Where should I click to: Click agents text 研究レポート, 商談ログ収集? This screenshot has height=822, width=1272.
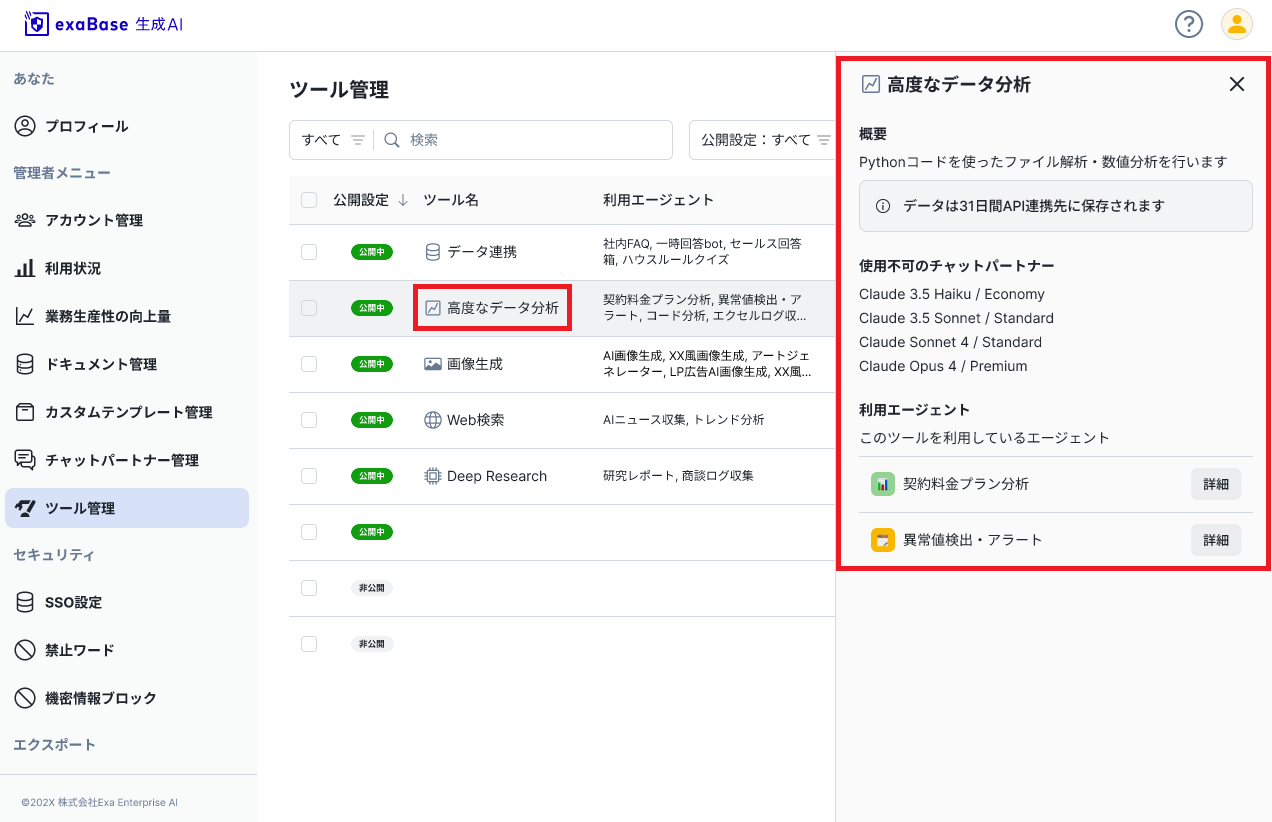pos(678,476)
